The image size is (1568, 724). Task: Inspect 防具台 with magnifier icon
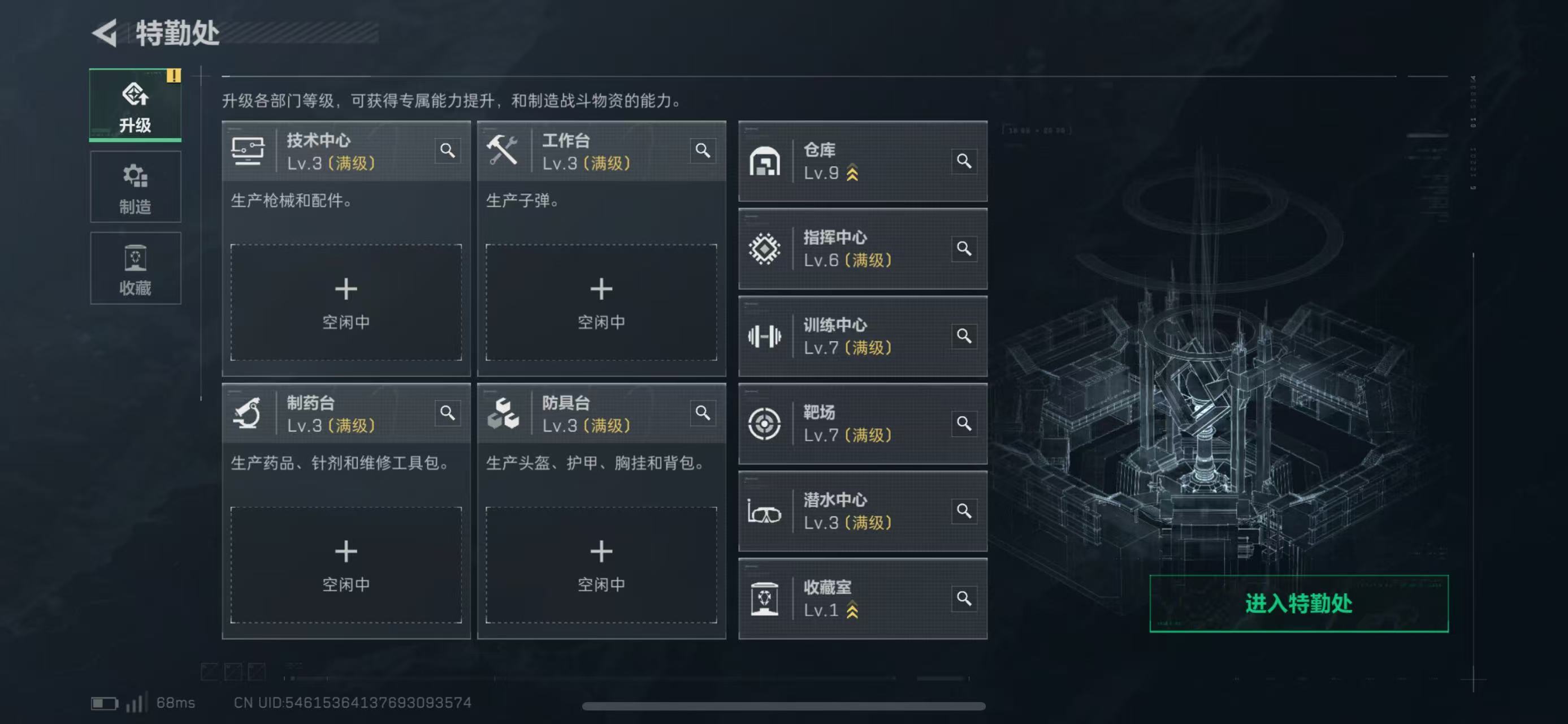pos(703,413)
